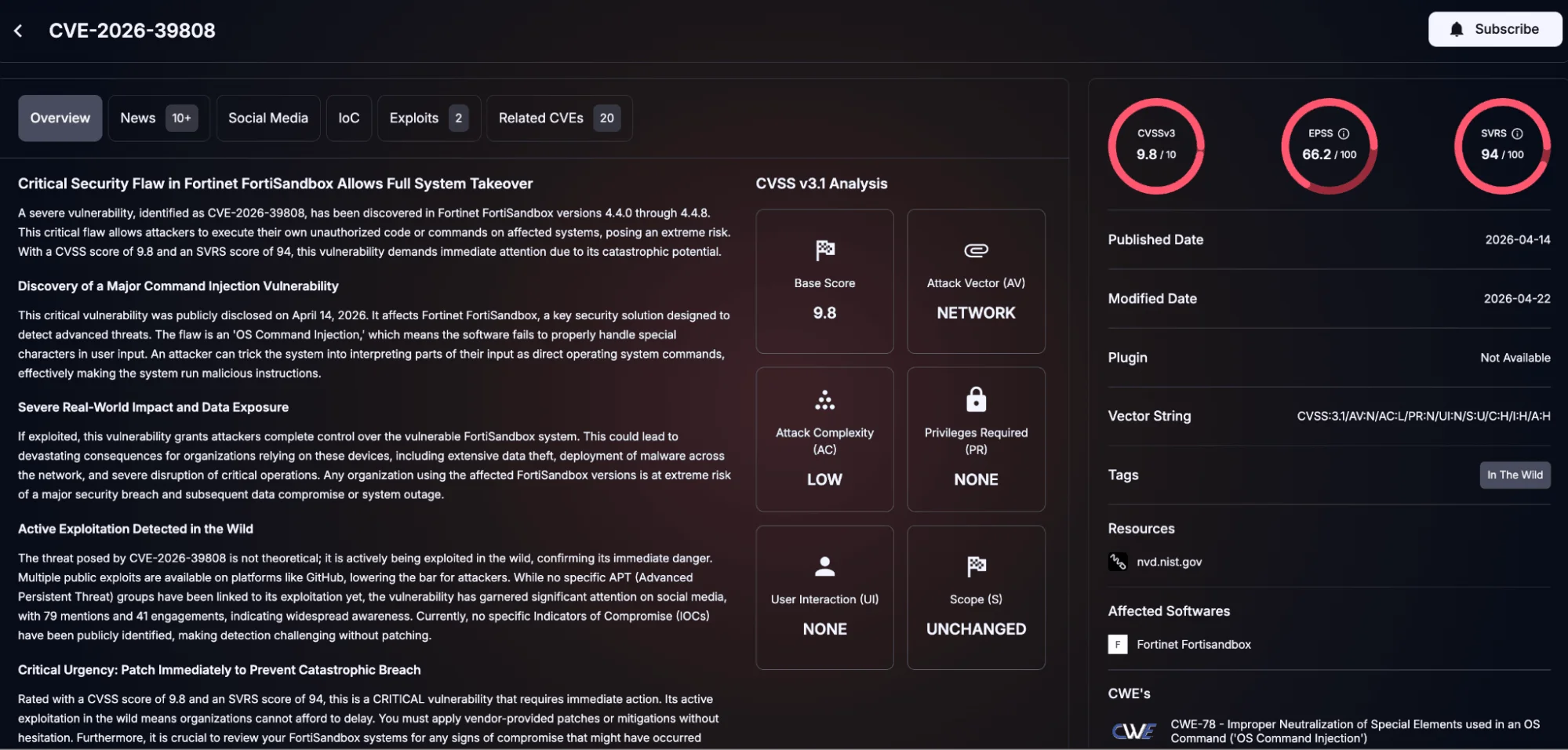1568x750 pixels.
Task: Click the Attack Vector paperclip icon
Action: click(x=976, y=250)
